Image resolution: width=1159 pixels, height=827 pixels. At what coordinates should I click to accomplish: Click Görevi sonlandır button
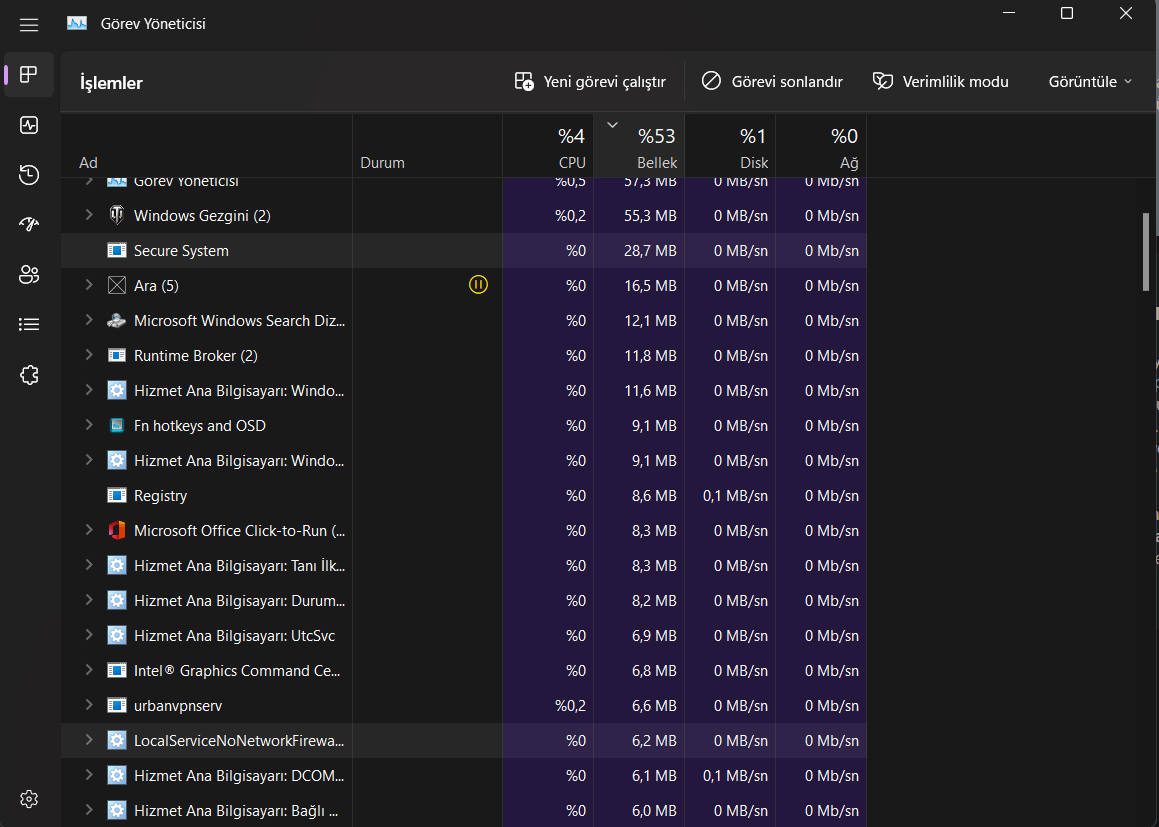tap(772, 82)
